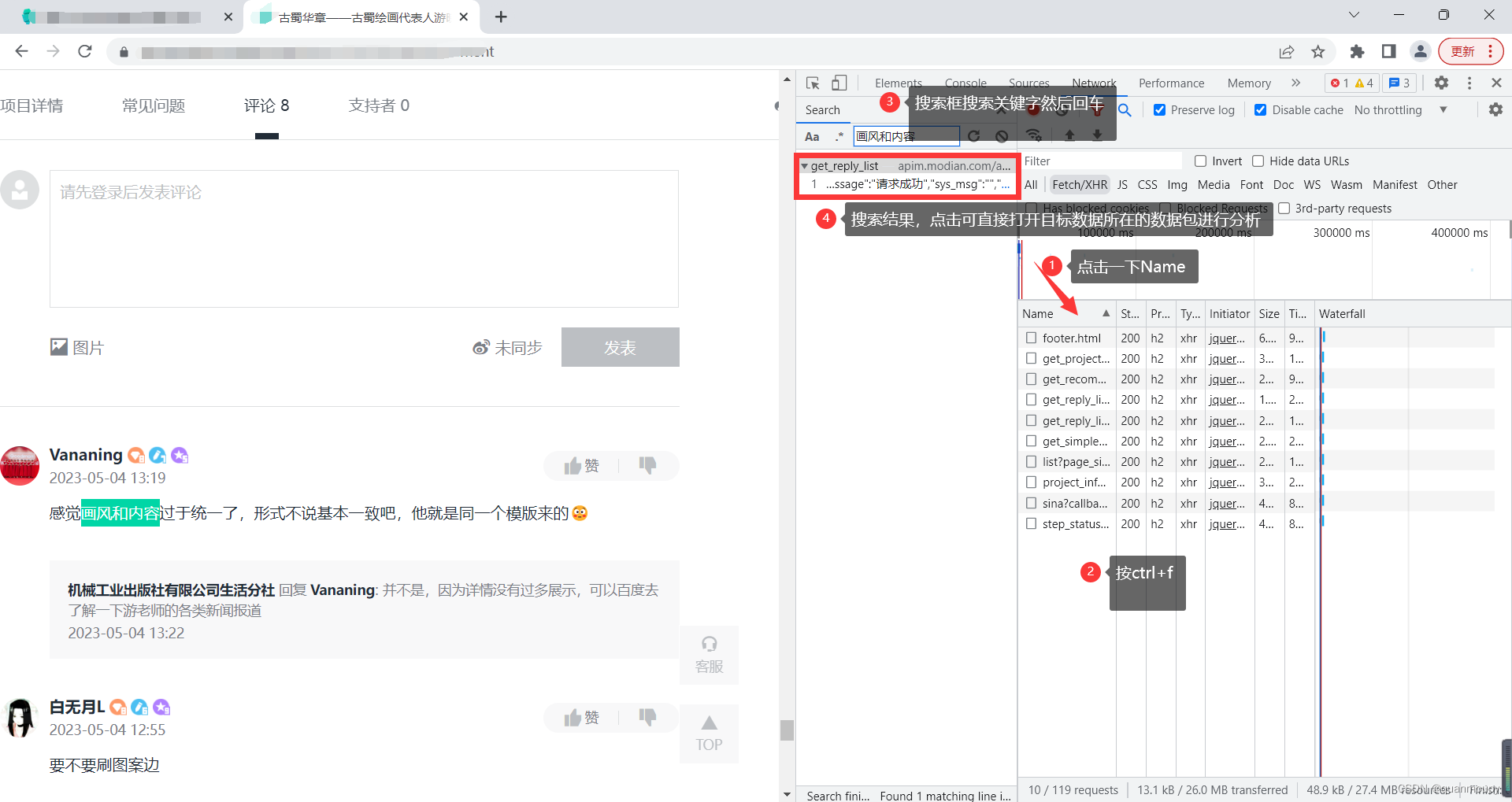This screenshot has width=1512, height=802.
Task: Refresh the search results
Action: (974, 136)
